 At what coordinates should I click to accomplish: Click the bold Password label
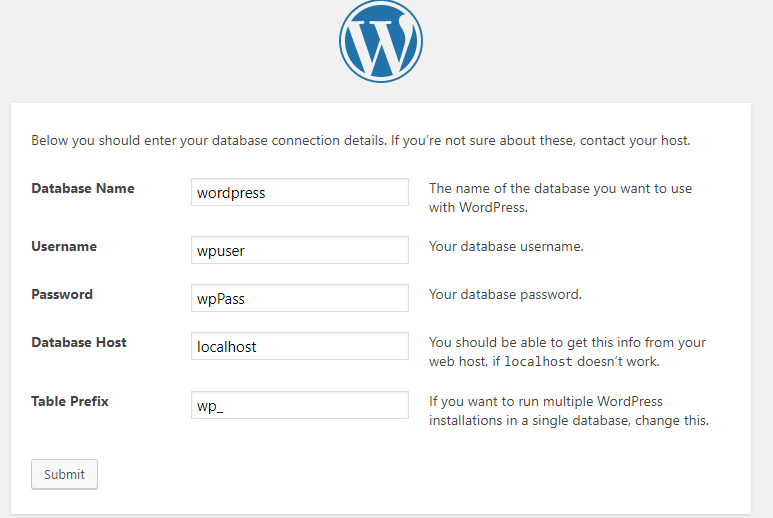pyautogui.click(x=62, y=294)
